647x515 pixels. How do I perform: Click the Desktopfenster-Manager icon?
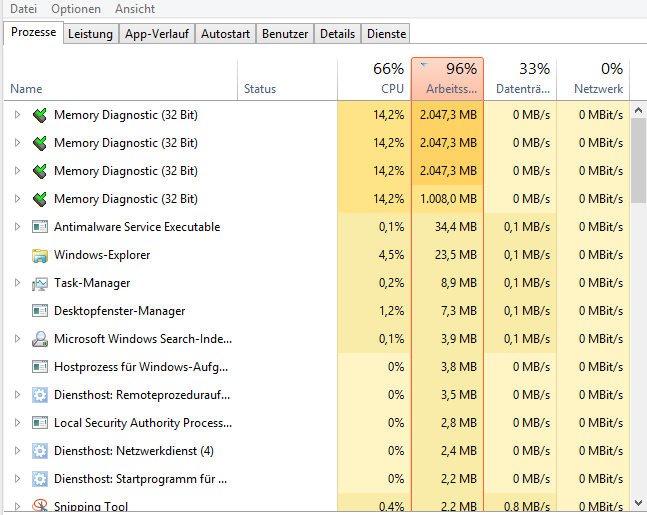coord(40,311)
